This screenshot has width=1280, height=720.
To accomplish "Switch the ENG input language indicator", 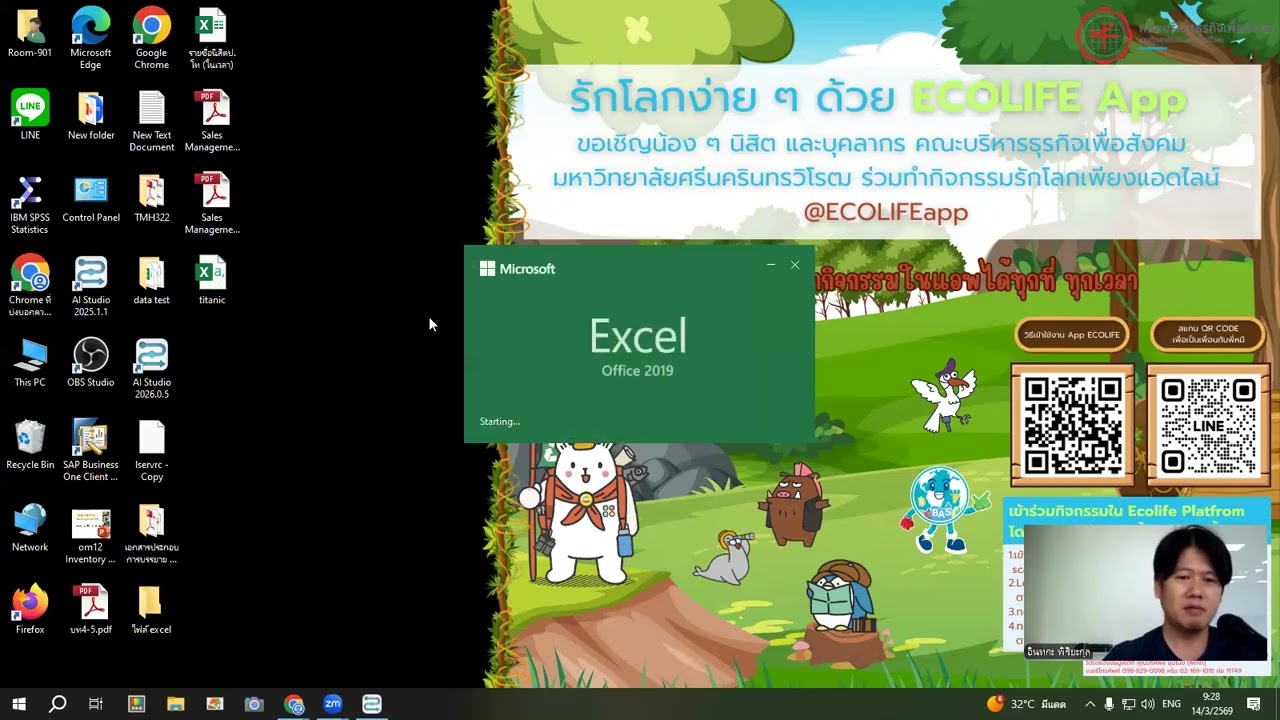I will [x=1171, y=704].
